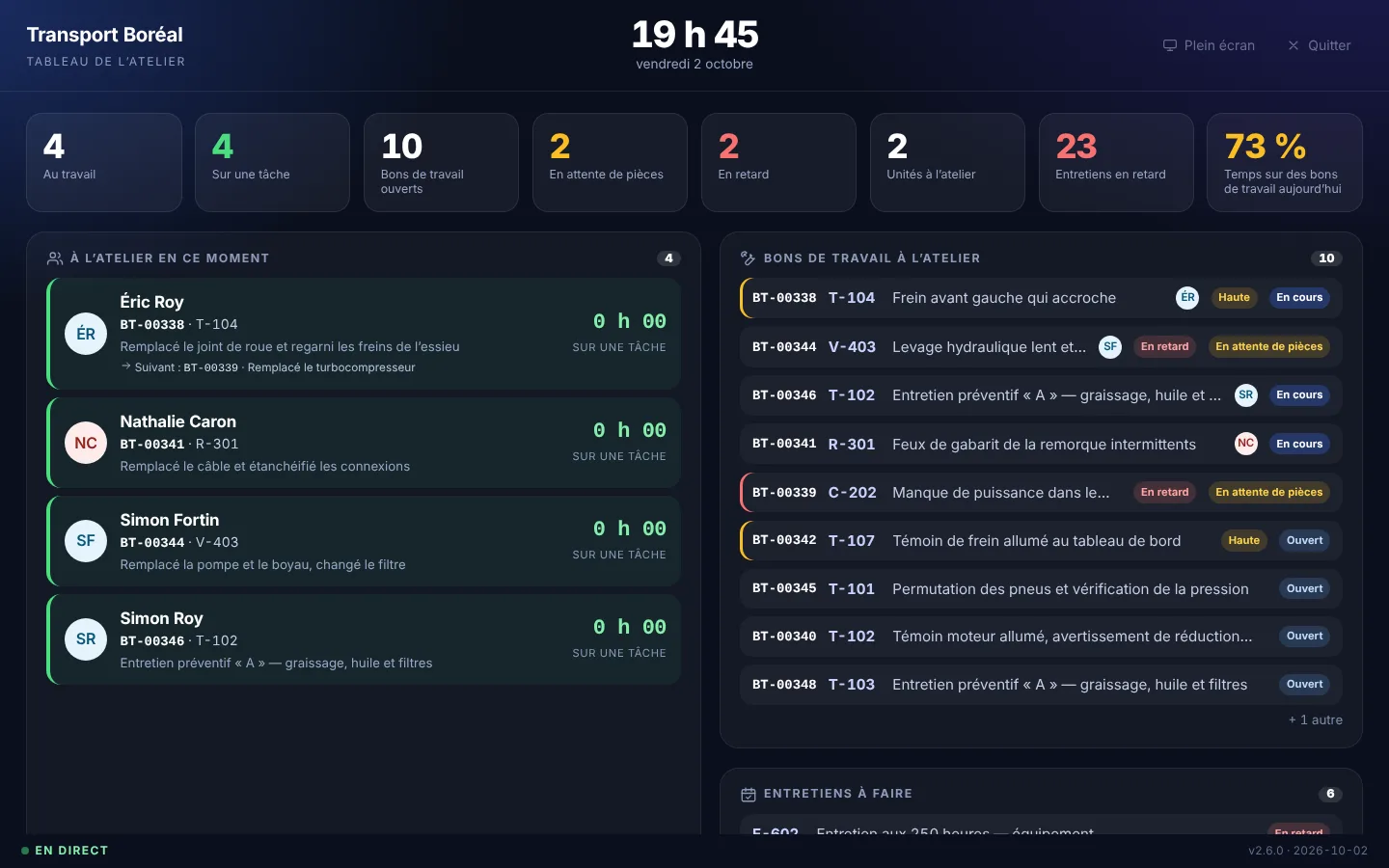Click the 19 h 45 clock display
Screen dimensions: 1389x868
click(x=694, y=35)
